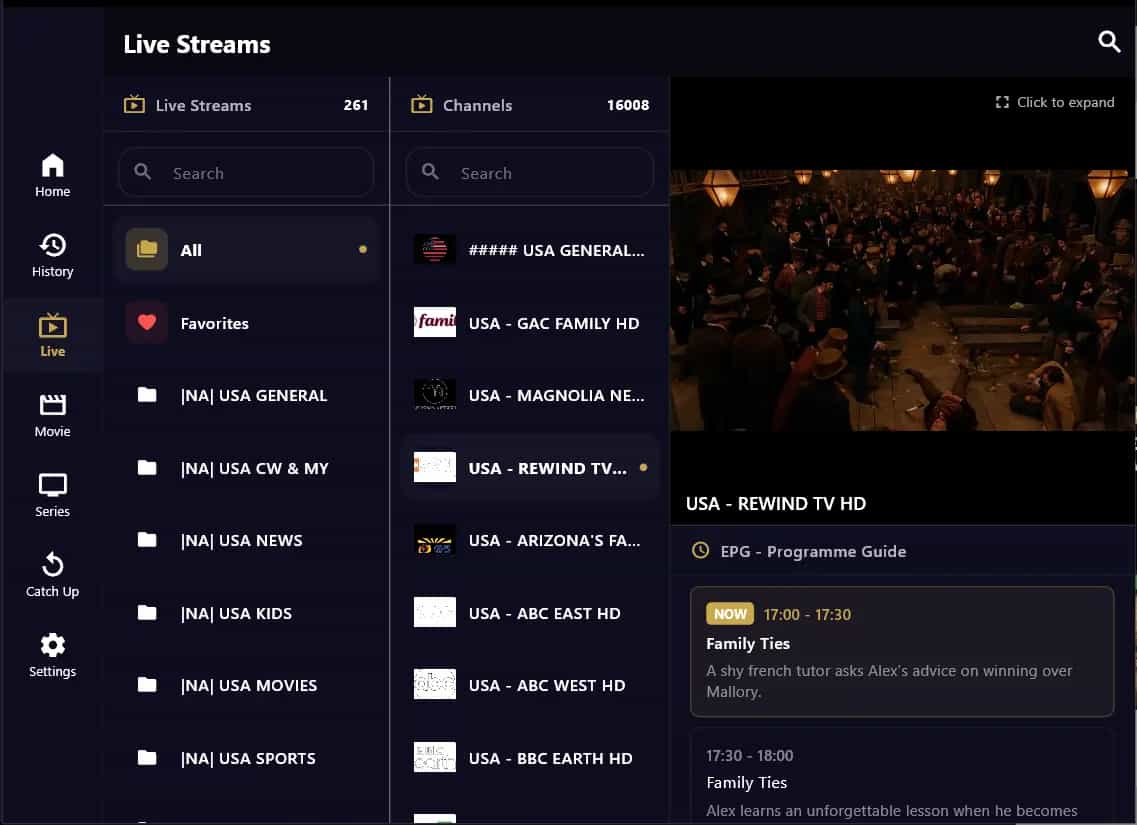
Task: Play the USA - MAGNOLIA NE... channel
Action: click(530, 395)
